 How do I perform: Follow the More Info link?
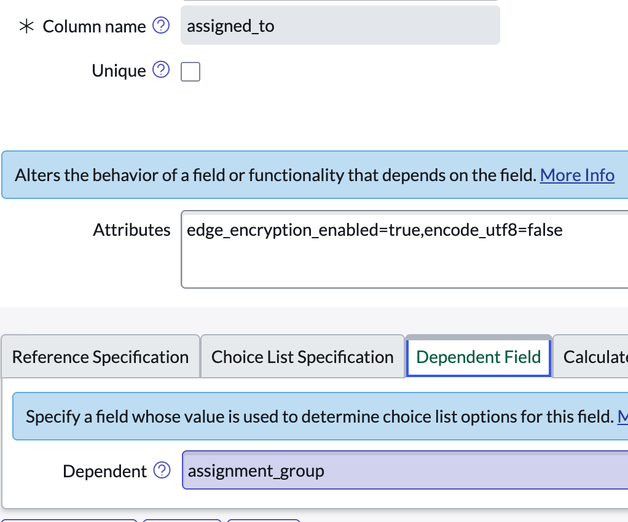tap(577, 175)
